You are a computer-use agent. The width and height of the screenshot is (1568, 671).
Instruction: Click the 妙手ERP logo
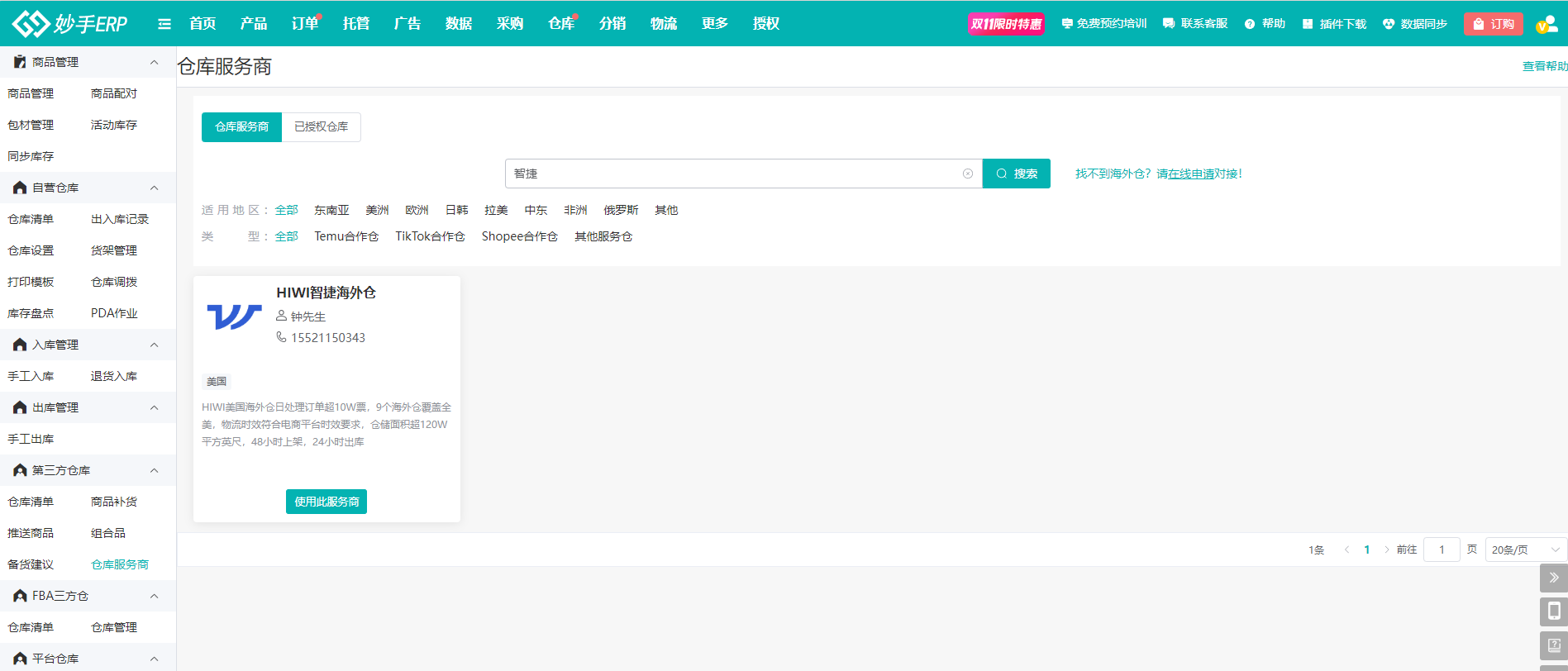(x=70, y=24)
